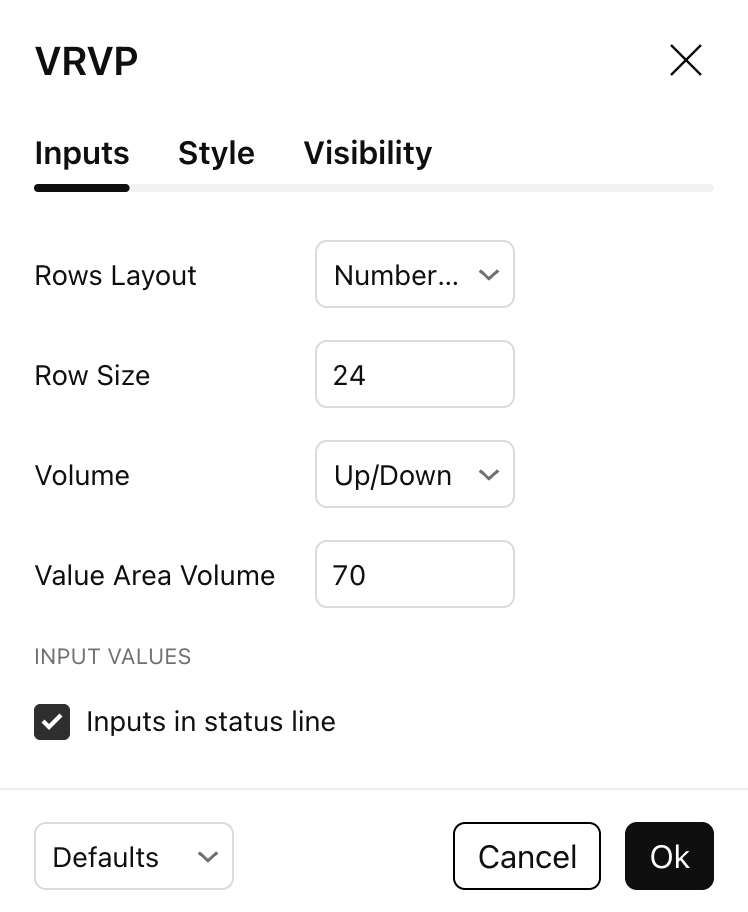Switch to the Inputs tab
The height and width of the screenshot is (912, 748).
click(x=82, y=153)
